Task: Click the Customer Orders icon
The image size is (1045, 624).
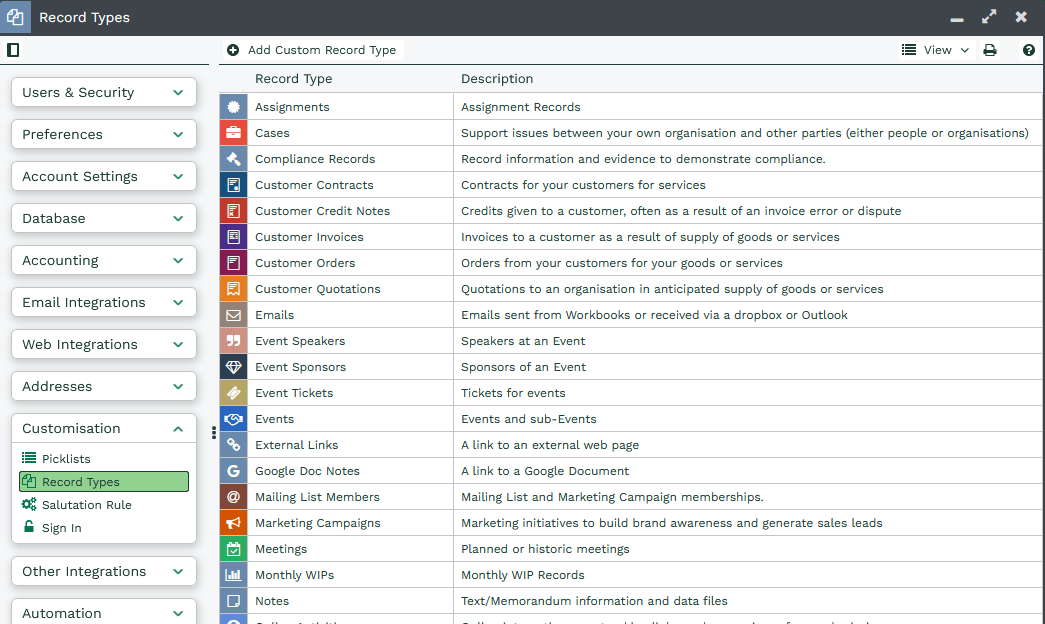Action: point(233,263)
